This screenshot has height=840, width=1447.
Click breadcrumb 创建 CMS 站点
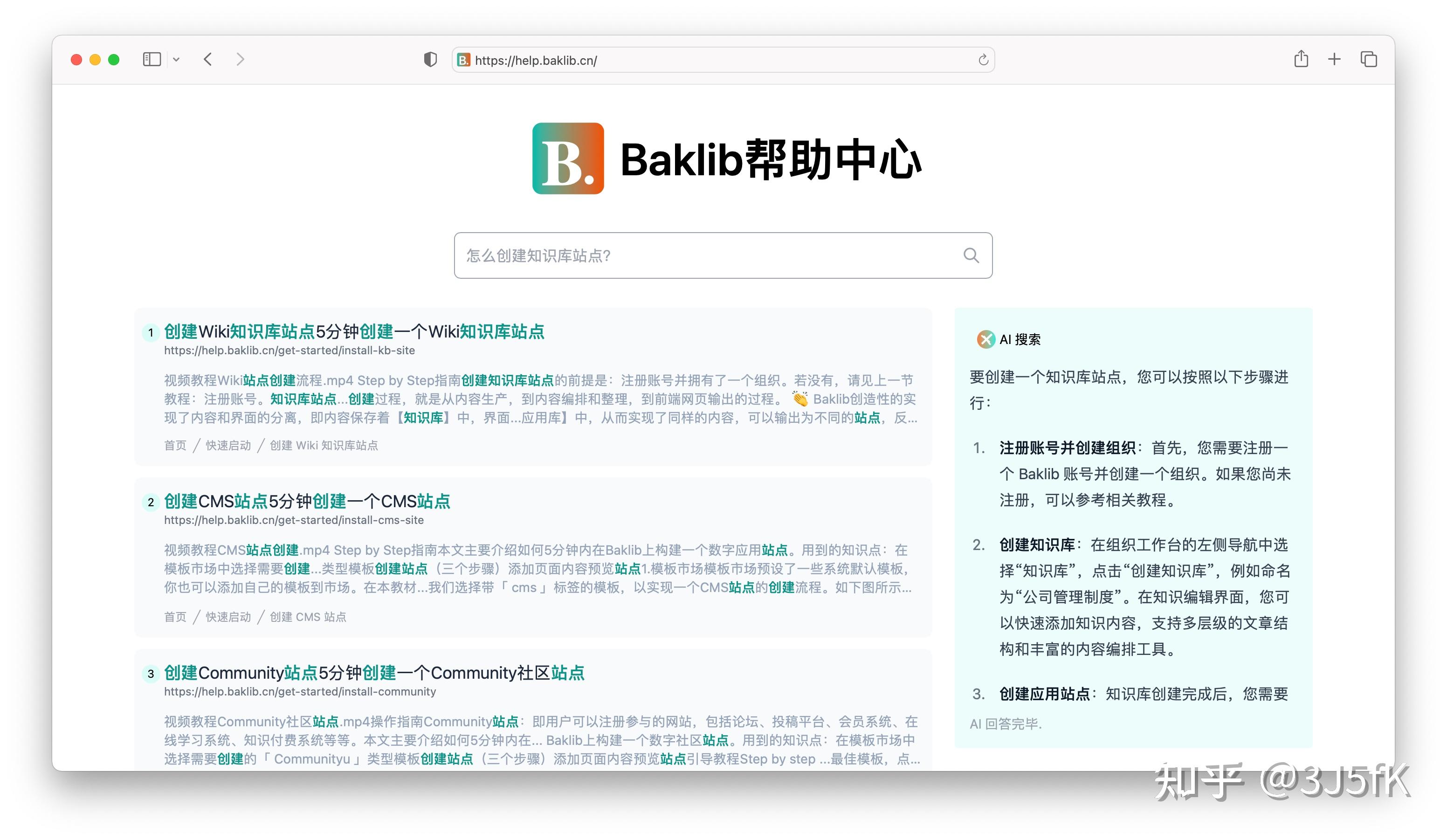pos(308,617)
